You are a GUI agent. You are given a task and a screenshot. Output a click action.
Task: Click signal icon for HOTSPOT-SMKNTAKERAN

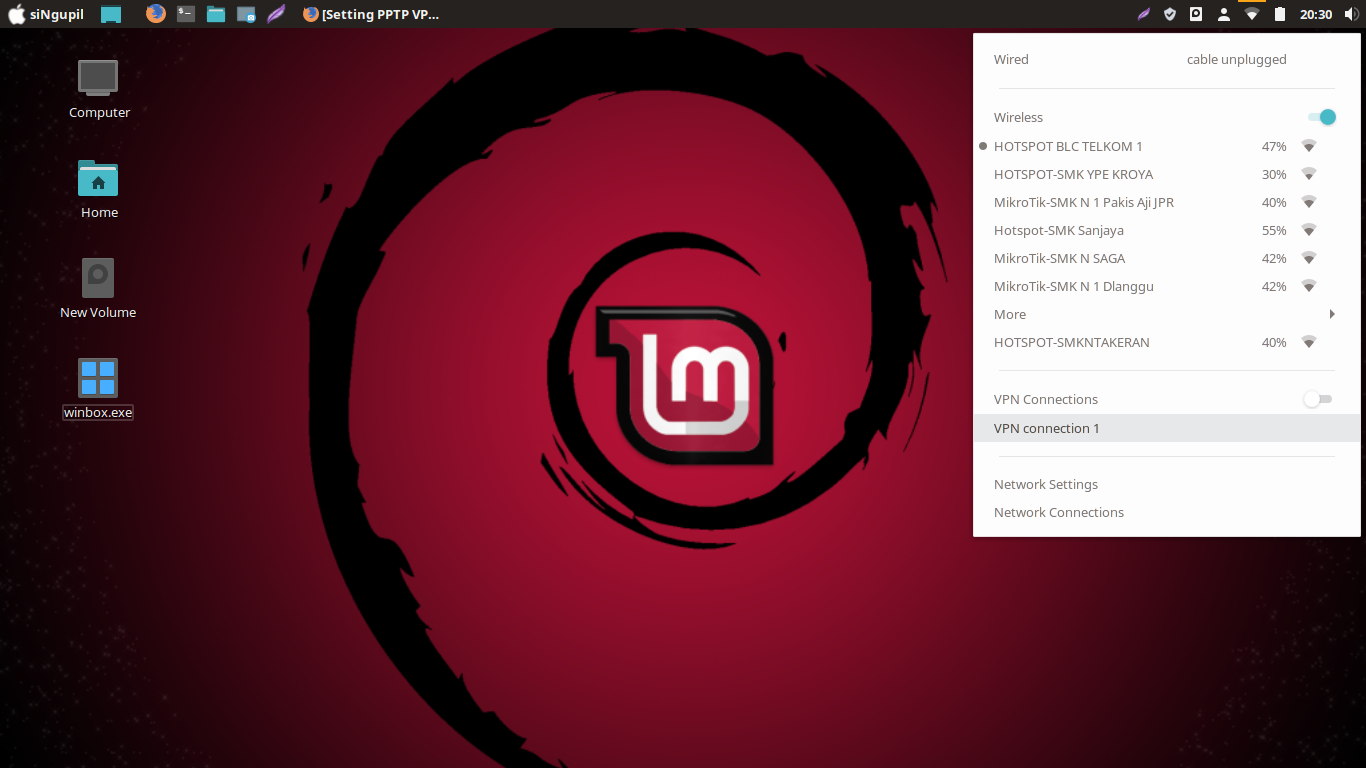pyautogui.click(x=1308, y=342)
